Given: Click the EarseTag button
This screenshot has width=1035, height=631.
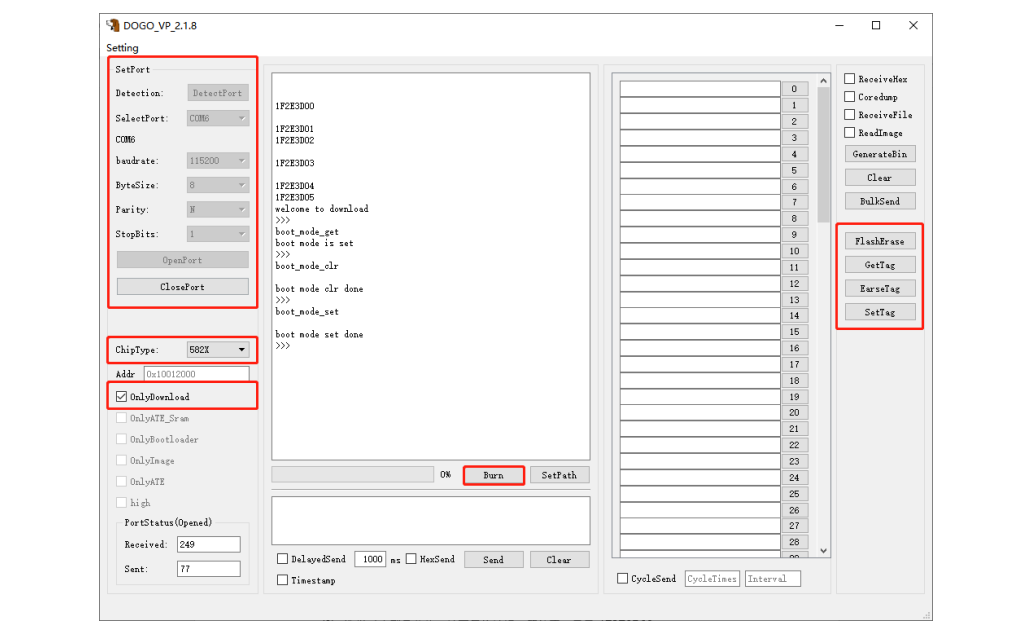Looking at the screenshot, I should pos(880,288).
